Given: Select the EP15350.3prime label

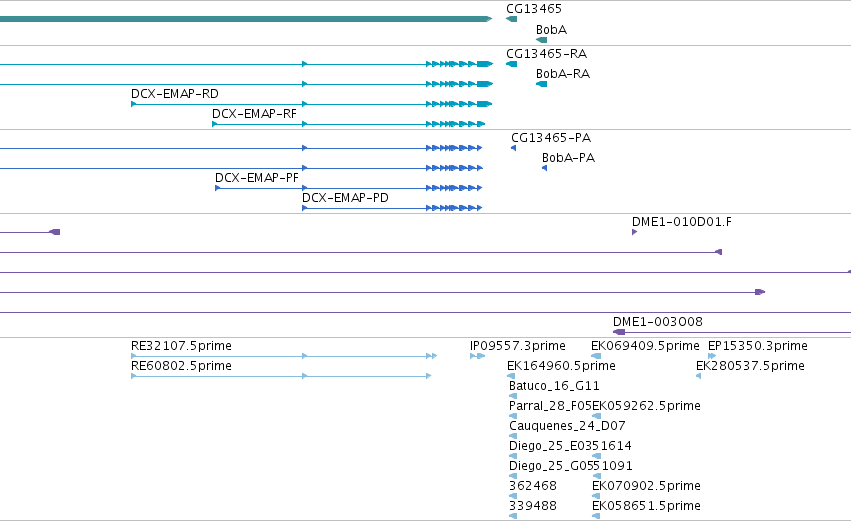Looking at the screenshot, I should pyautogui.click(x=758, y=346).
